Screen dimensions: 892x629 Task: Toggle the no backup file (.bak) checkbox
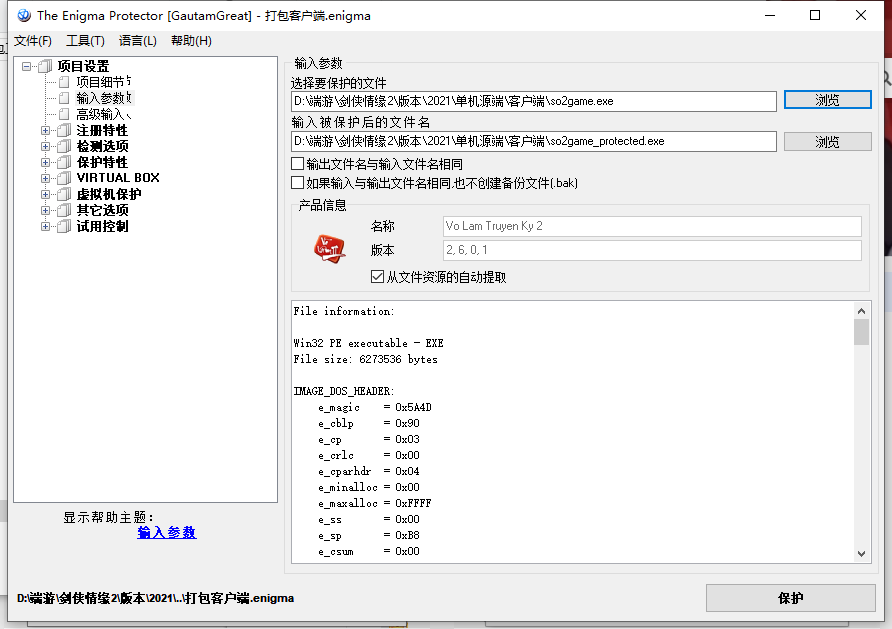coord(298,183)
